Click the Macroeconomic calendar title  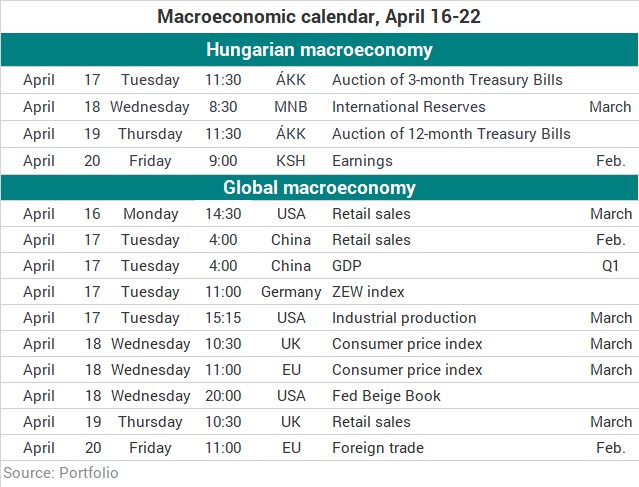tap(319, 17)
